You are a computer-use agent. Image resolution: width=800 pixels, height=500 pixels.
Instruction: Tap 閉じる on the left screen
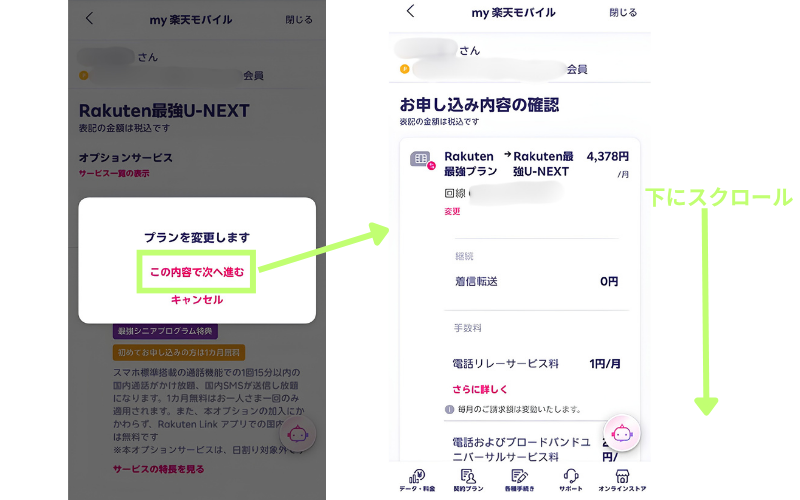tap(299, 20)
